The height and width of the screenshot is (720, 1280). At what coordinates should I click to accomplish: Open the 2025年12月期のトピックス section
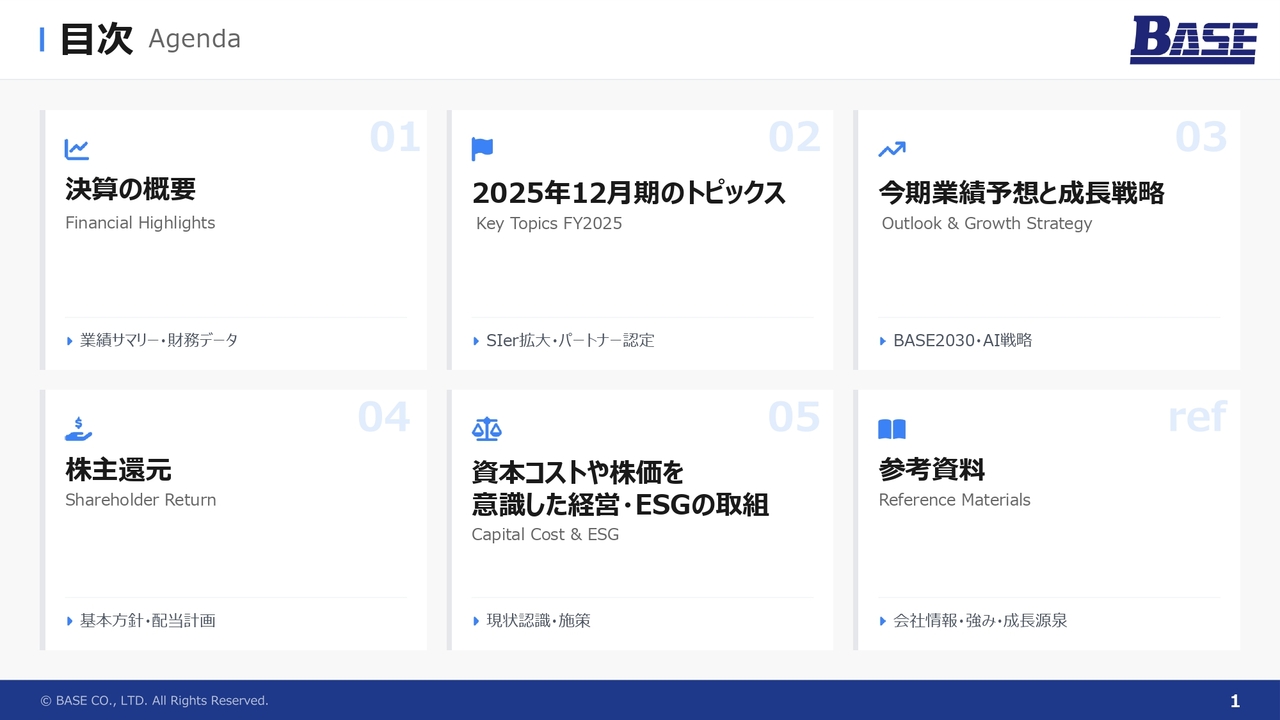click(629, 191)
